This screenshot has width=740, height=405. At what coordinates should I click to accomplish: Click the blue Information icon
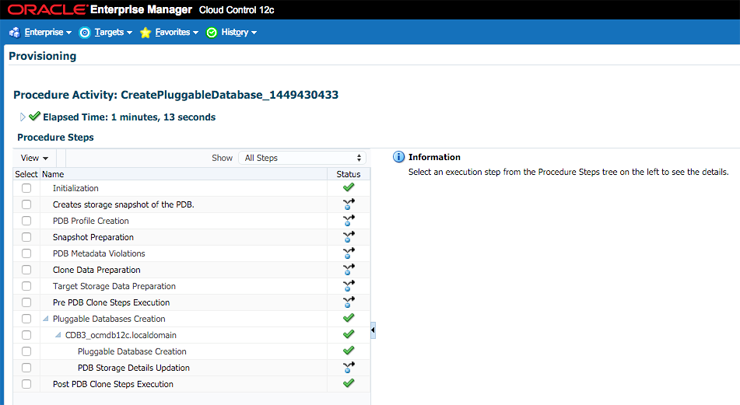(x=399, y=157)
